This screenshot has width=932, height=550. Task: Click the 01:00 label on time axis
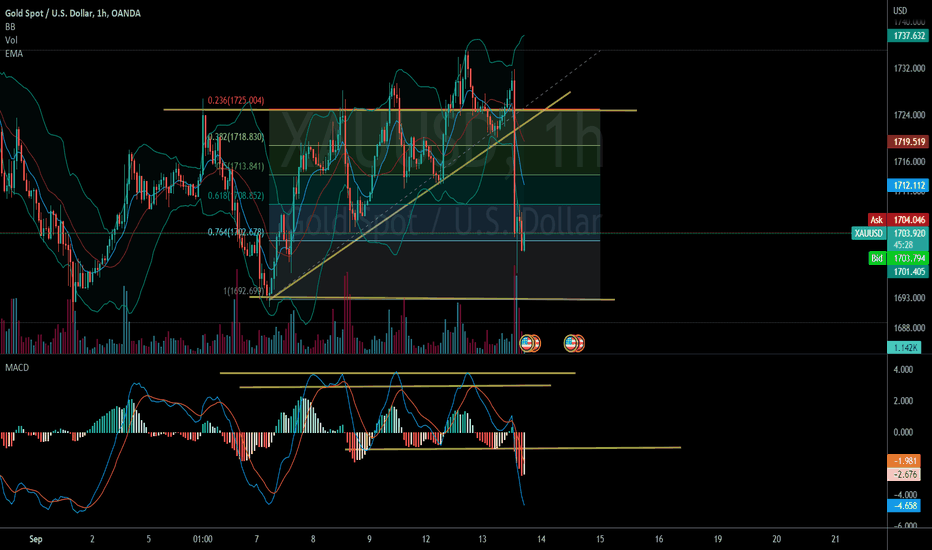point(203,539)
